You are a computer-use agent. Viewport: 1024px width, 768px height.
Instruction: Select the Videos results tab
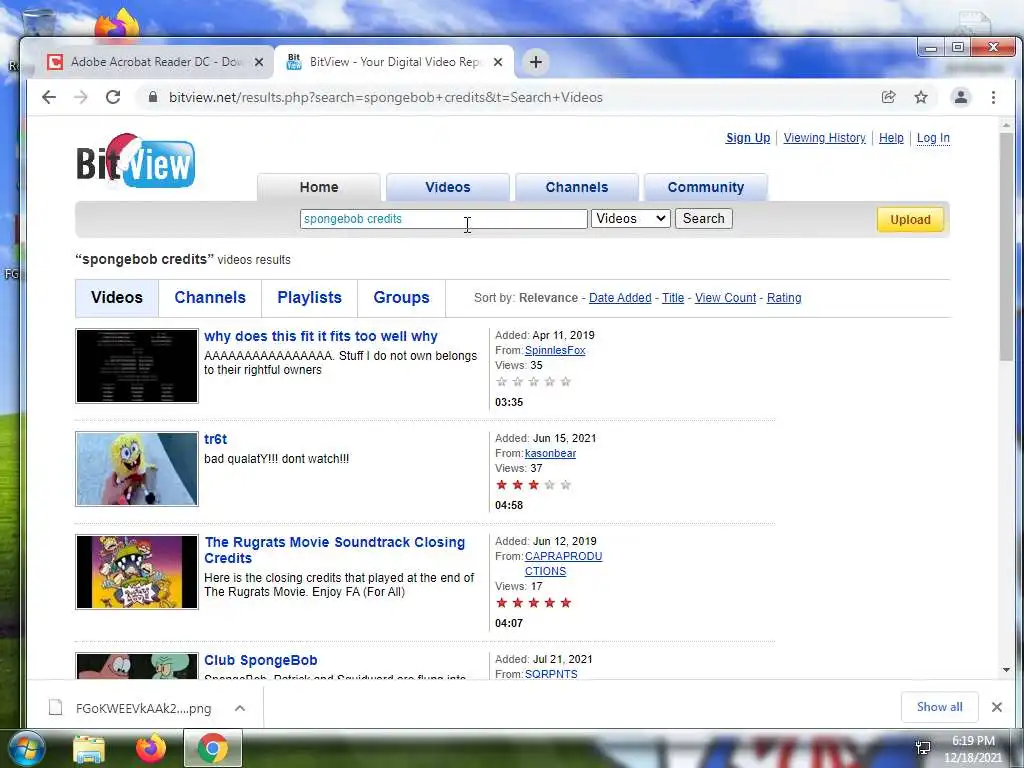pos(117,298)
